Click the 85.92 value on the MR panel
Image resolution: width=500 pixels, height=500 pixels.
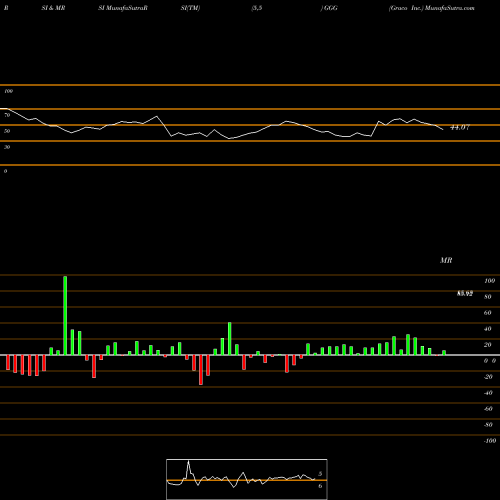point(465,293)
